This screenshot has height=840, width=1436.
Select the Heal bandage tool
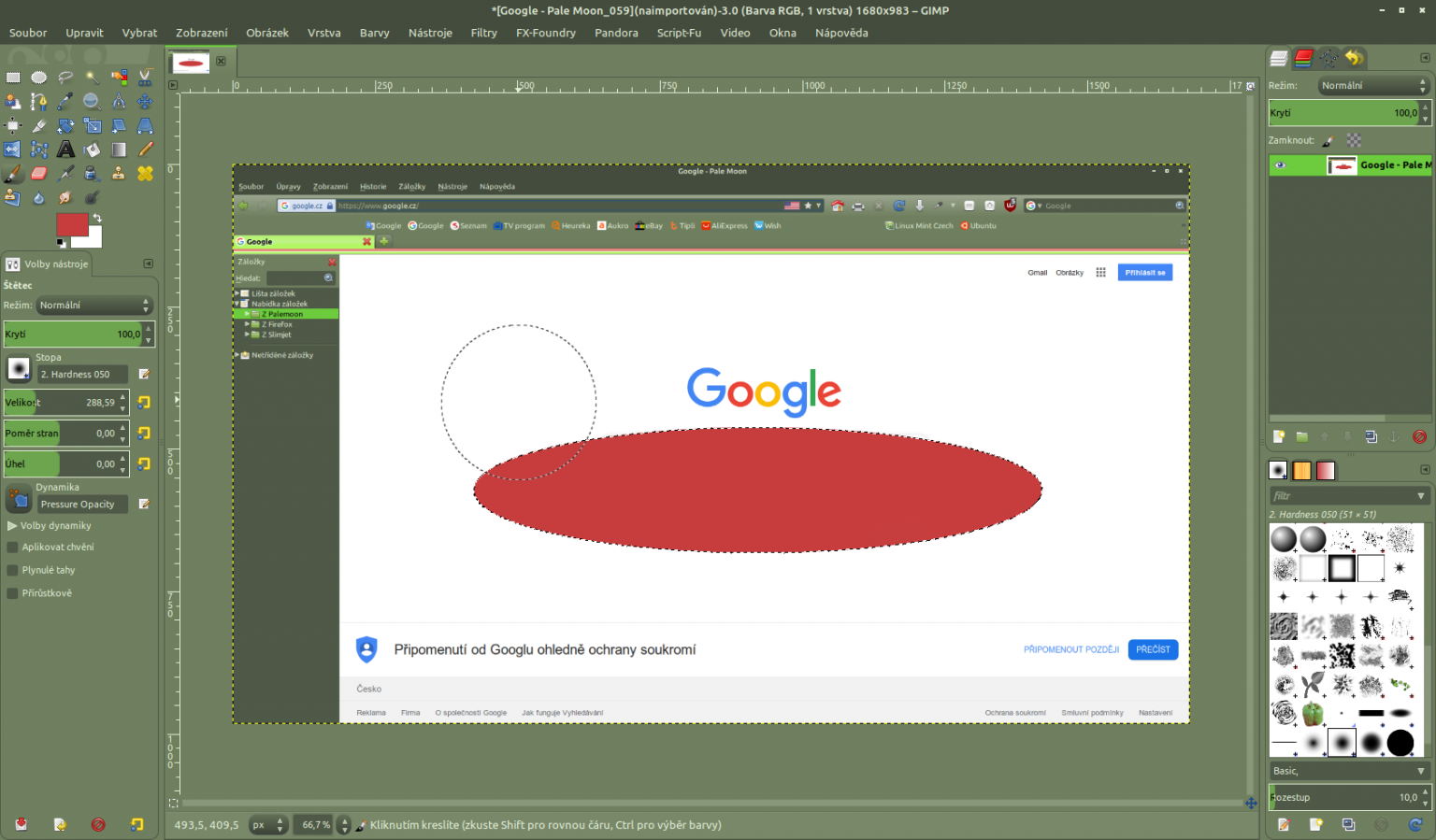145,174
